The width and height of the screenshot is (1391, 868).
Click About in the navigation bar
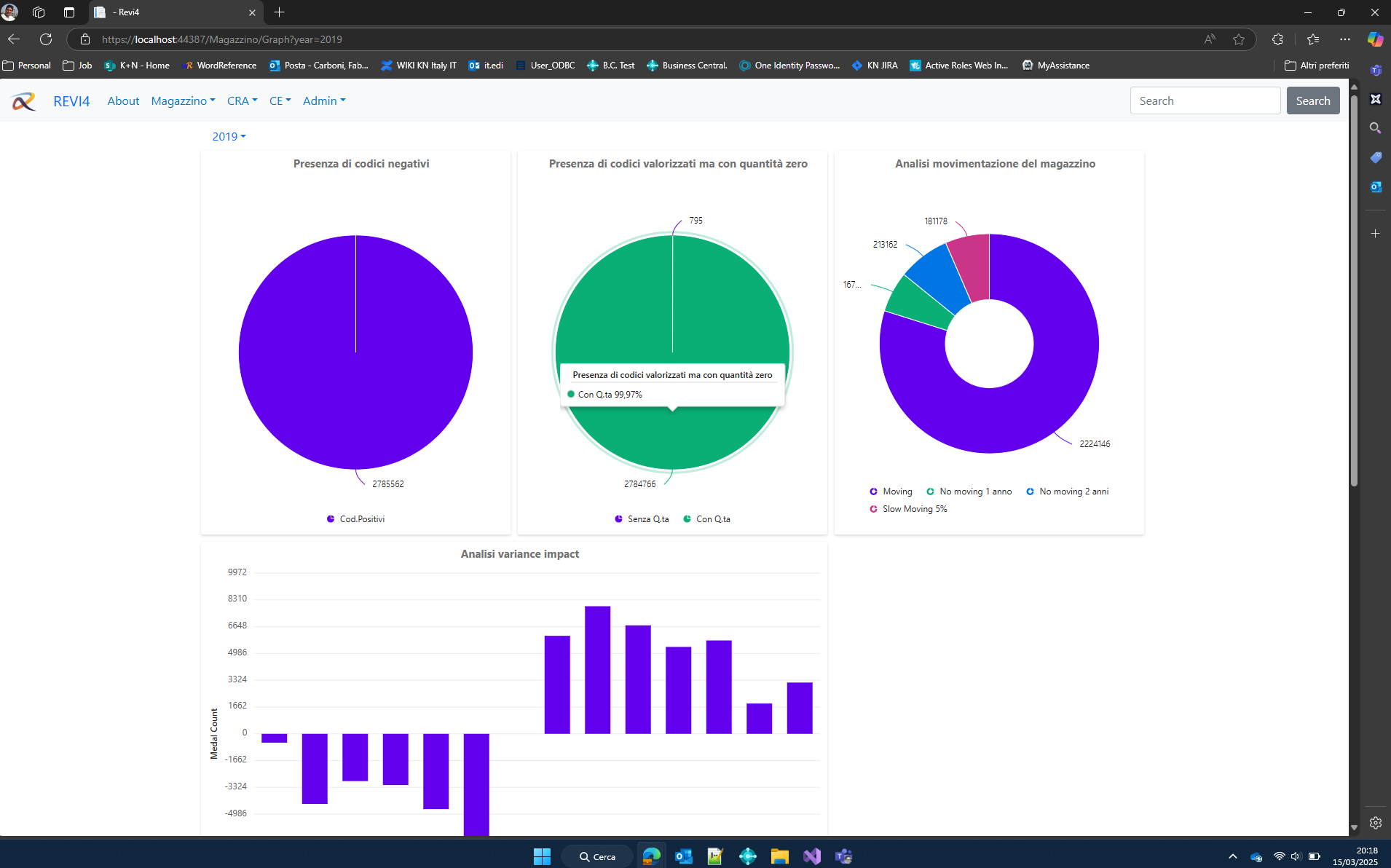(123, 100)
